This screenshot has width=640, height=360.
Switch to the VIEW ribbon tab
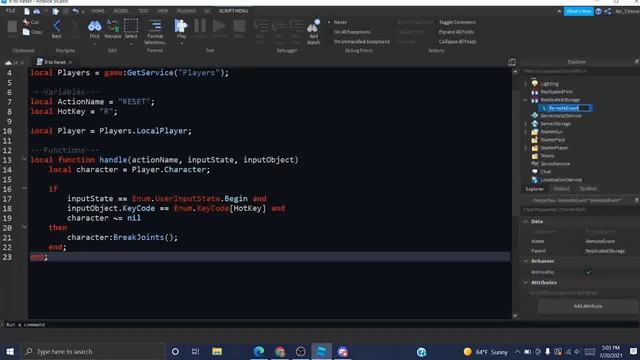pos(163,11)
